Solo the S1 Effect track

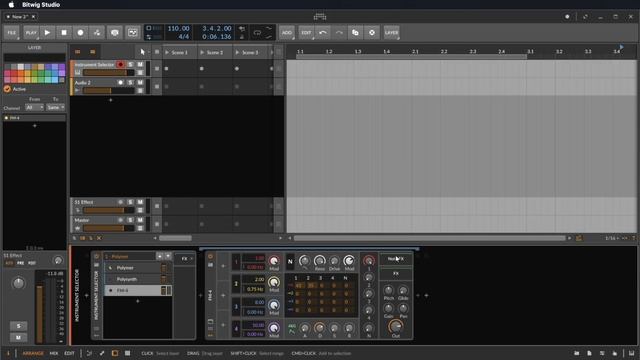pyautogui.click(x=131, y=202)
